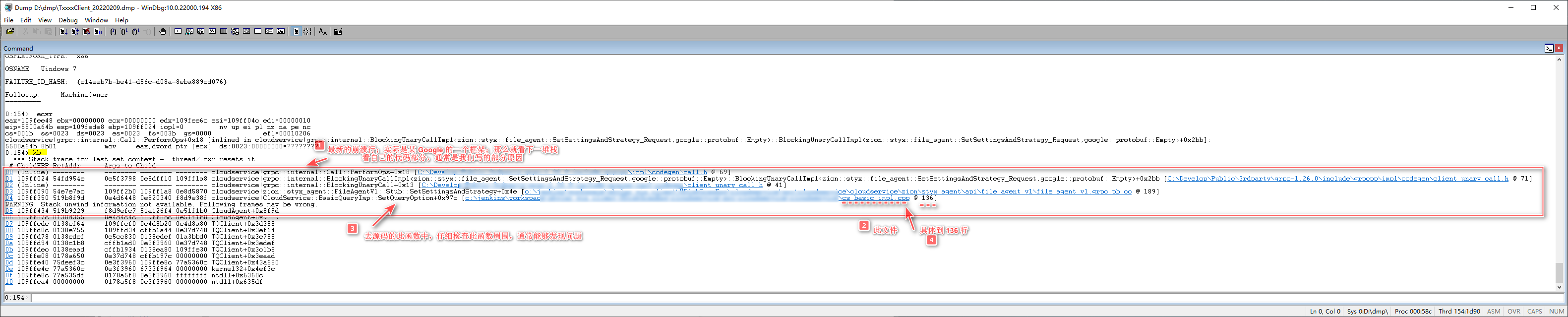
Task: Open the Help menu
Action: [x=121, y=20]
